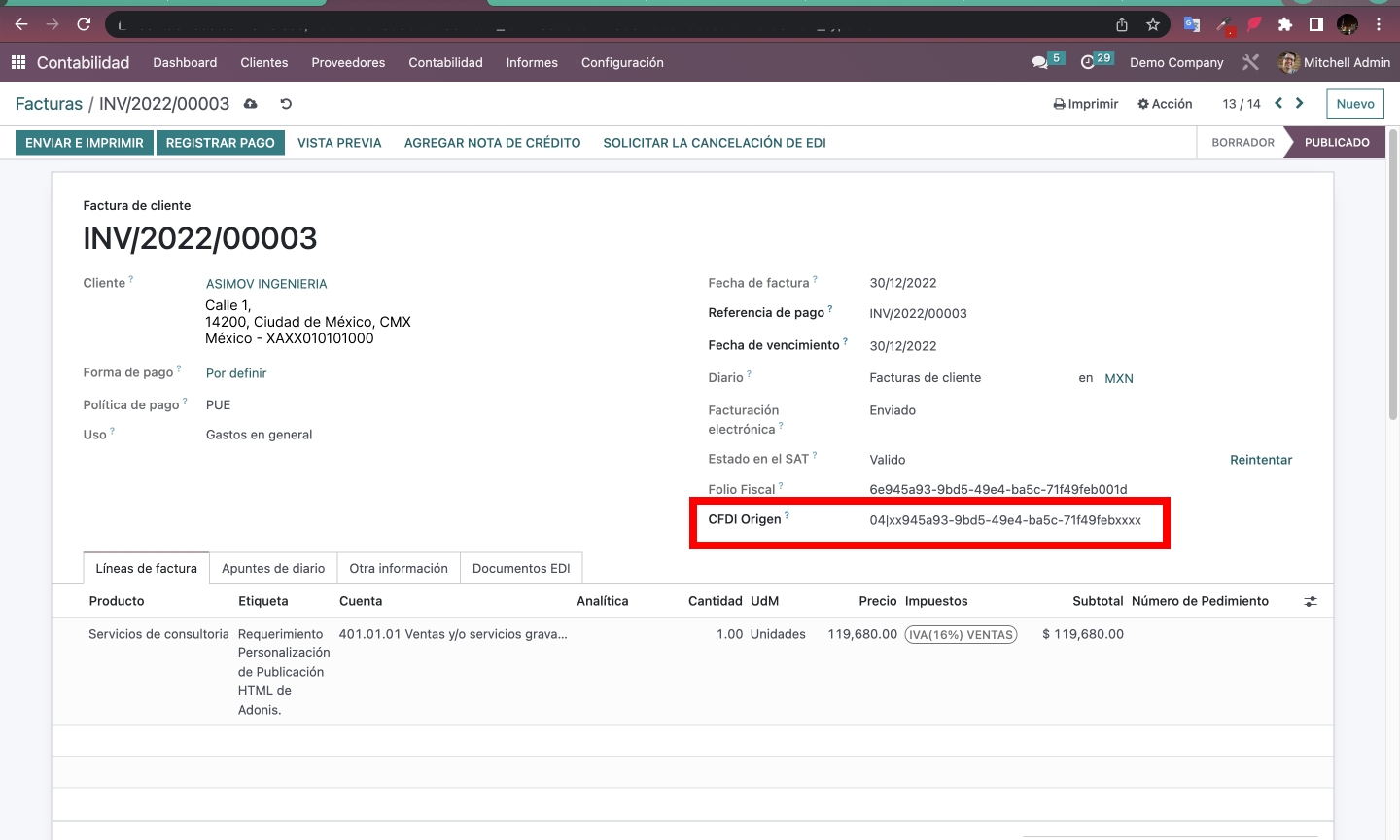The height and width of the screenshot is (840, 1400).
Task: Open the Informes menu
Action: 532,62
